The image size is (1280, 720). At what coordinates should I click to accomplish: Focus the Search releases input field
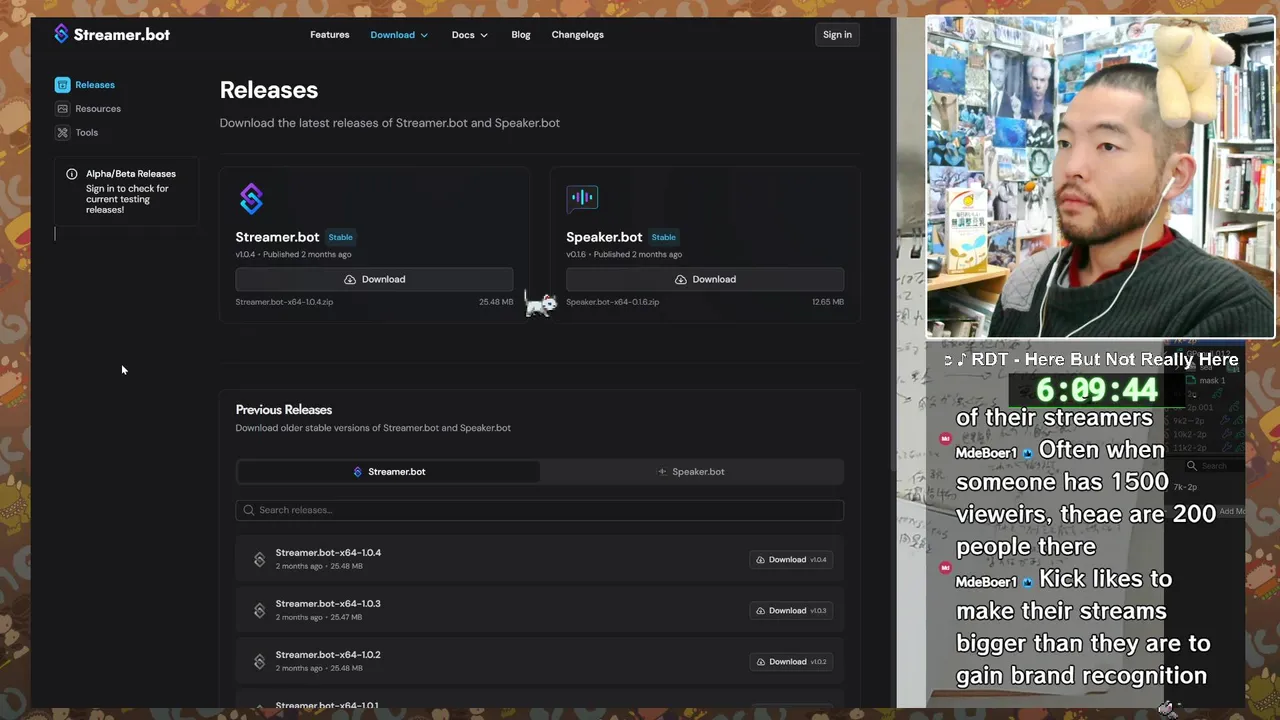(x=540, y=510)
